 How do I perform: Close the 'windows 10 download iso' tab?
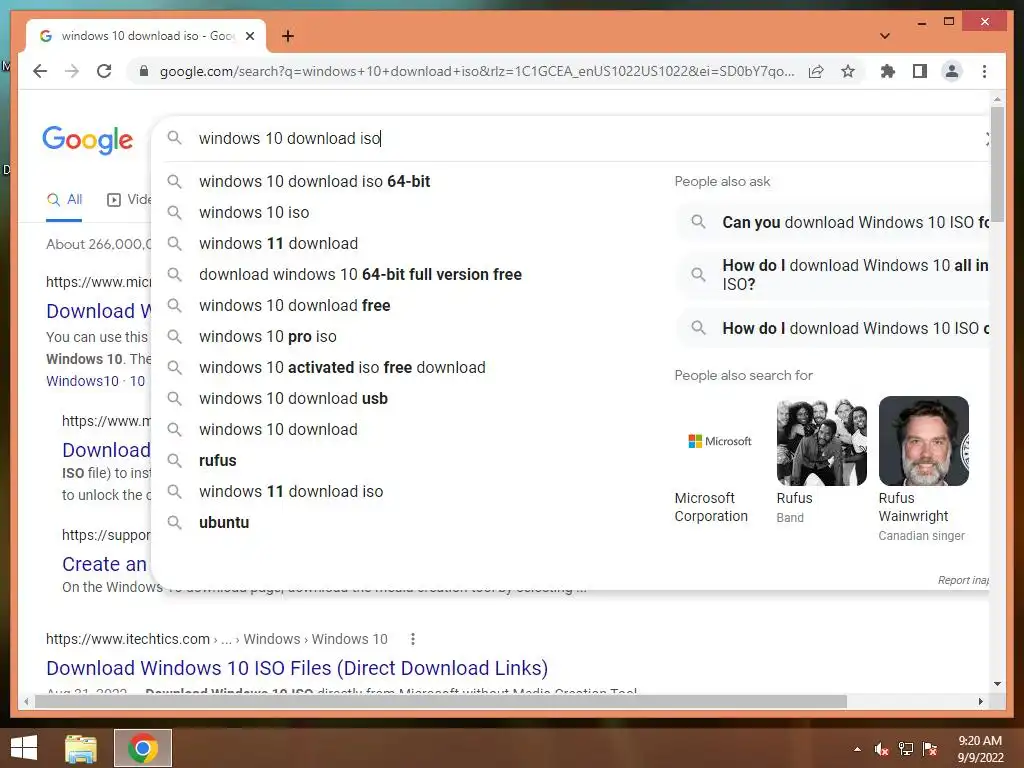click(249, 36)
